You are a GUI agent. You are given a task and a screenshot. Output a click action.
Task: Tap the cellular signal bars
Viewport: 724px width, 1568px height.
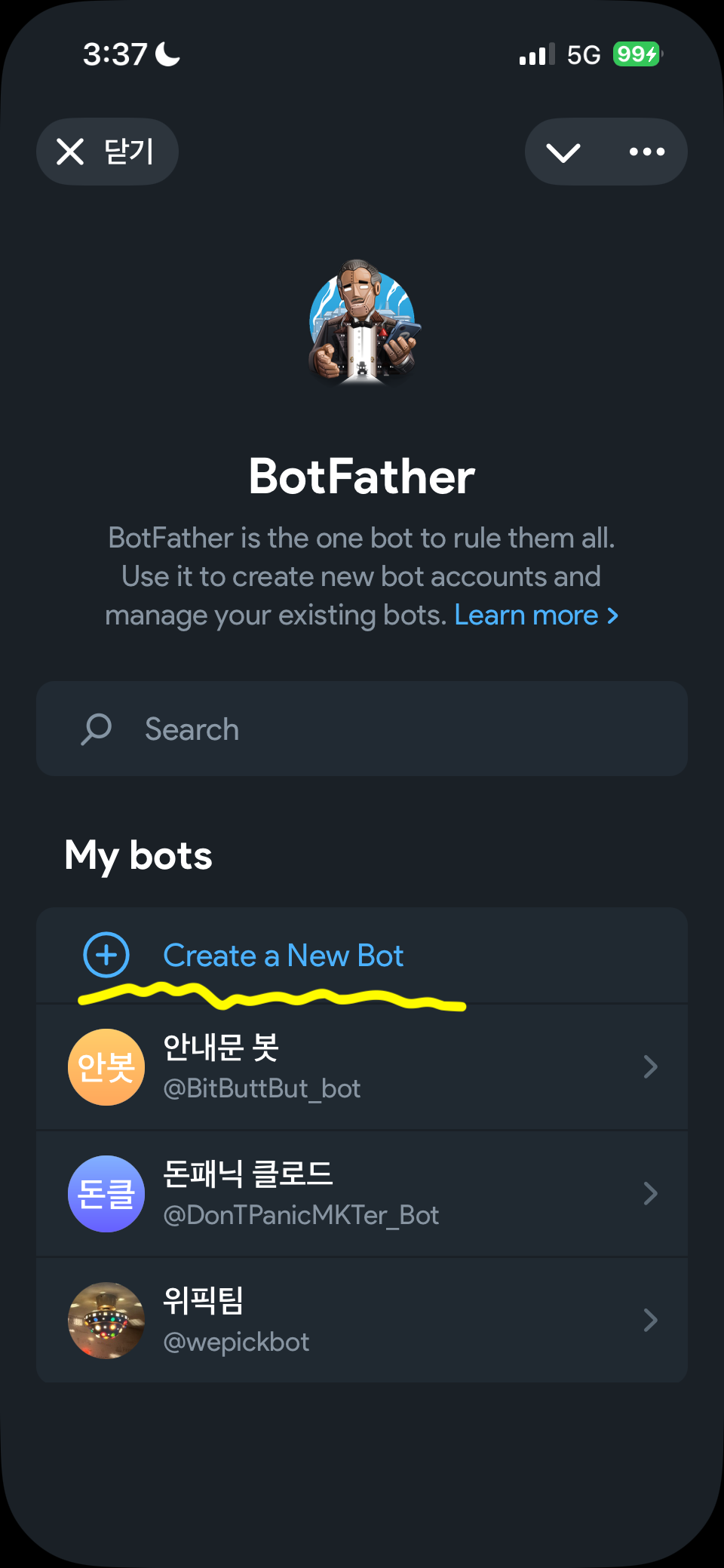click(536, 54)
